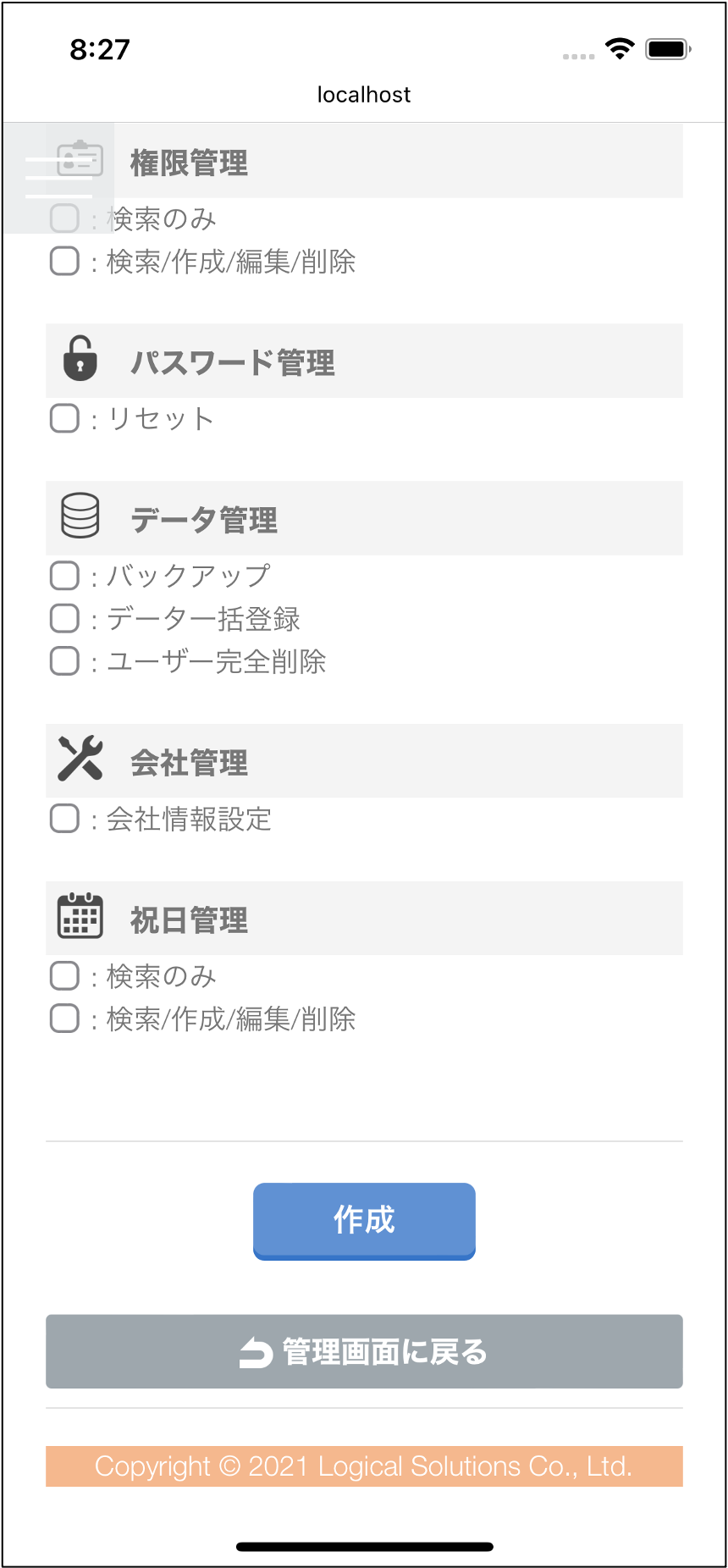Click the 管理画面に戻る button
Screen dimensions: 728x1568
pyautogui.click(x=364, y=1351)
